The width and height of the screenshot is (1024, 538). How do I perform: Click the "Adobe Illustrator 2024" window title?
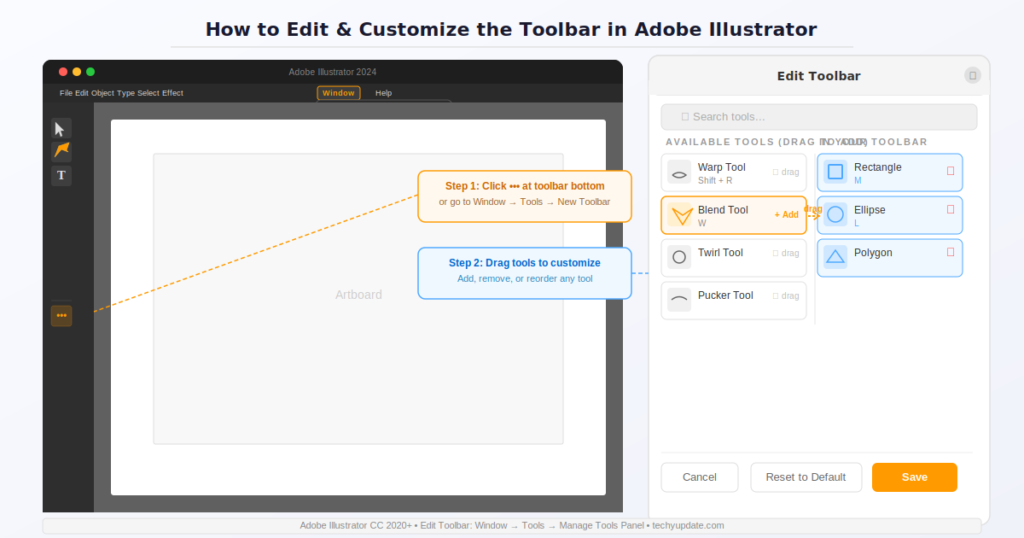[x=332, y=72]
